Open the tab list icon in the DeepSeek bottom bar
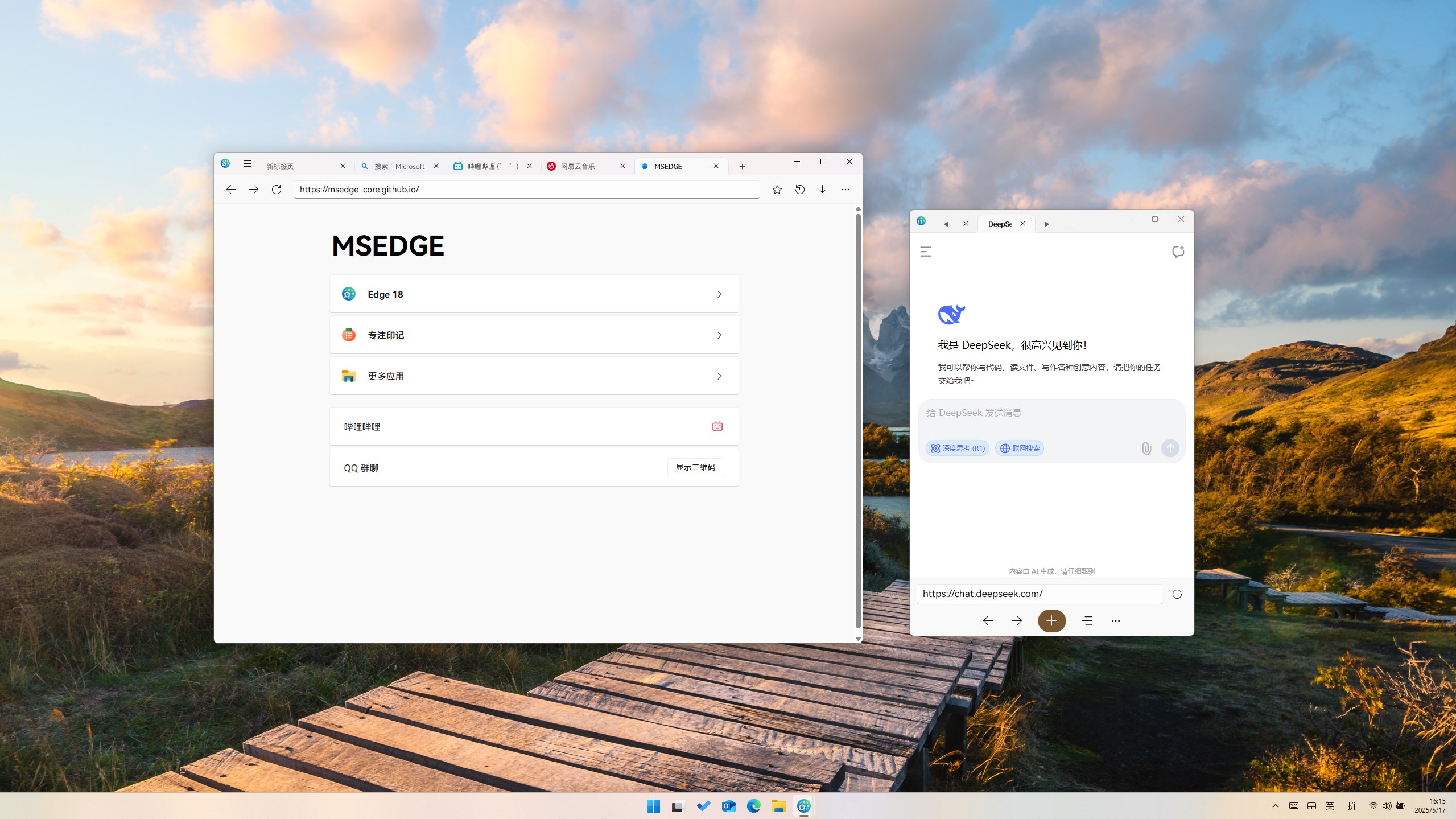 pyautogui.click(x=1087, y=621)
